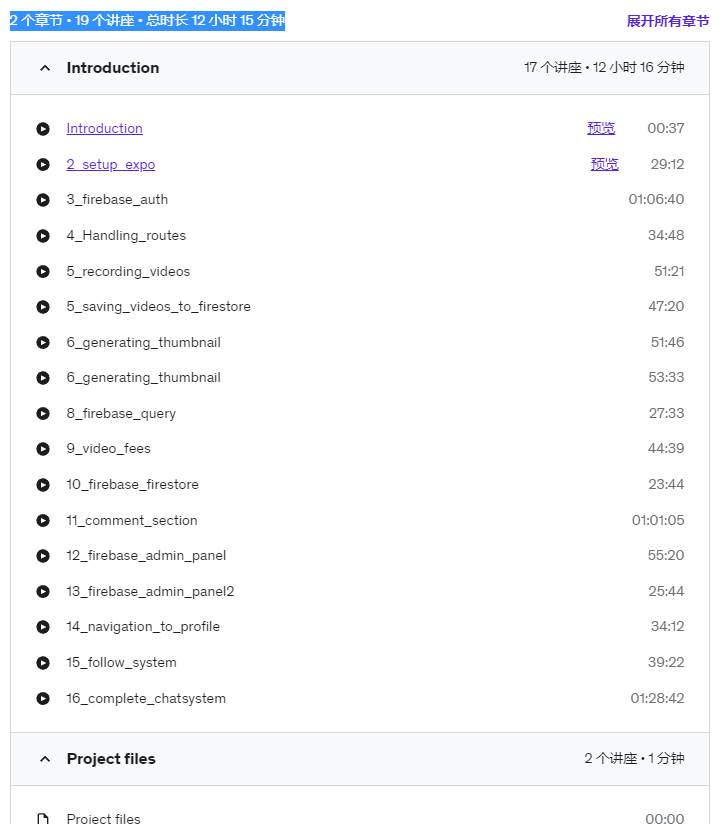The image size is (721, 824).
Task: Click 预览 for the Introduction lecture
Action: click(x=601, y=128)
